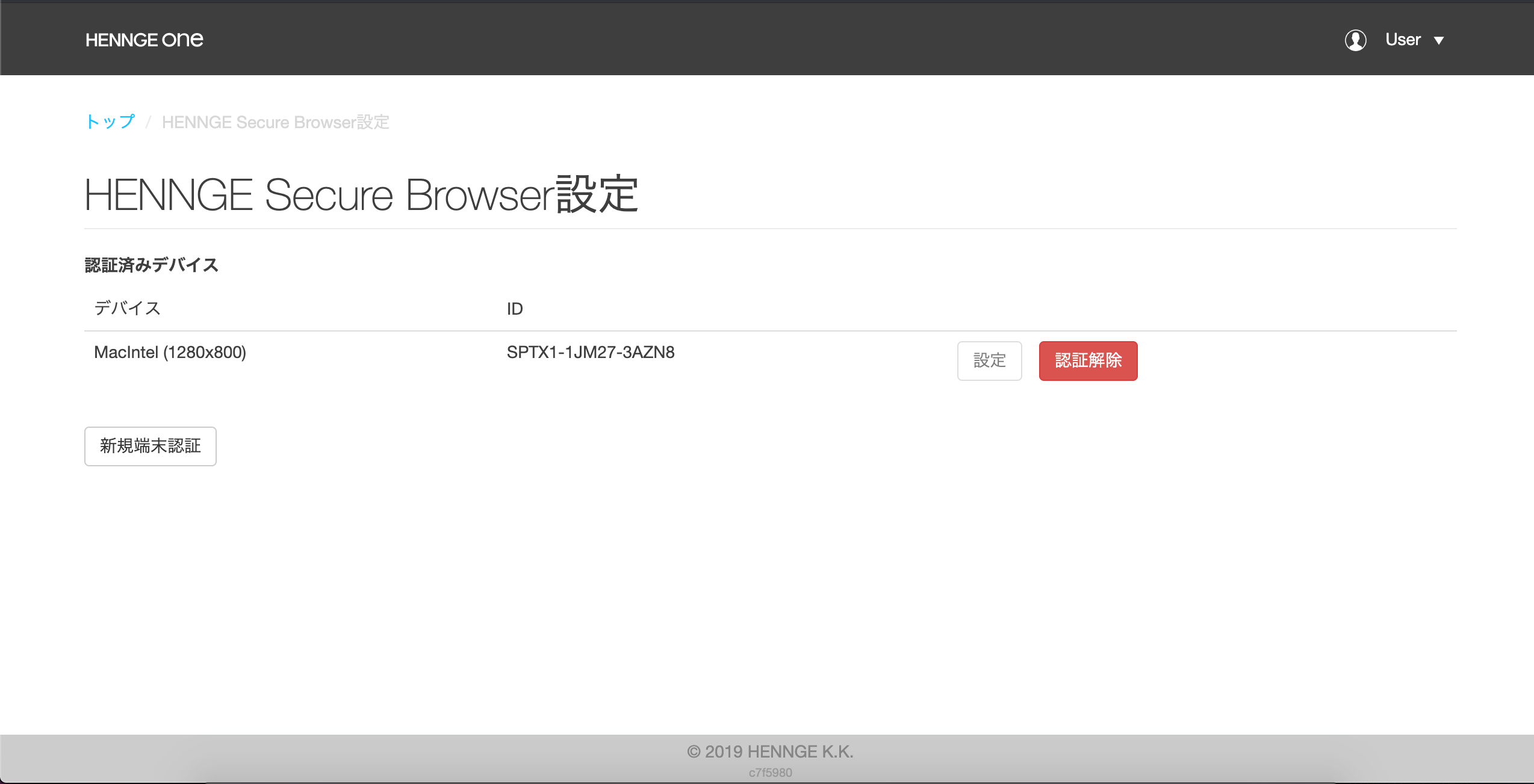
Task: Click the user avatar icon
Action: (1355, 40)
